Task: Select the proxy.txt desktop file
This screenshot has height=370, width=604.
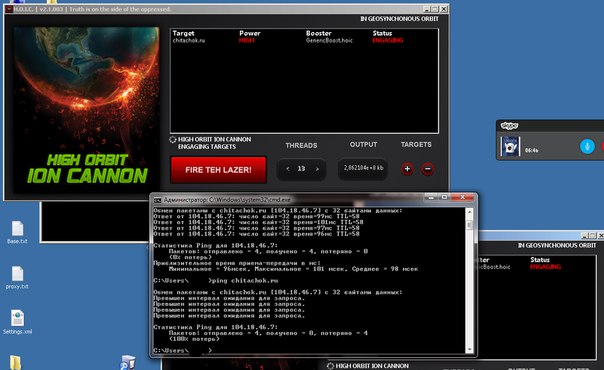Action: (x=17, y=278)
